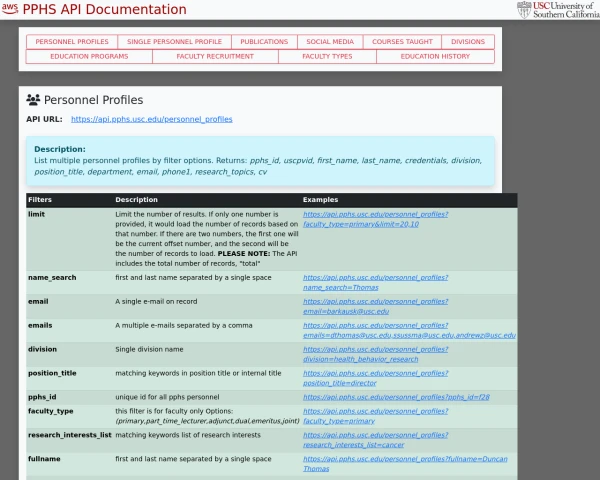Open the Personnel Profiles tab

coord(72,42)
